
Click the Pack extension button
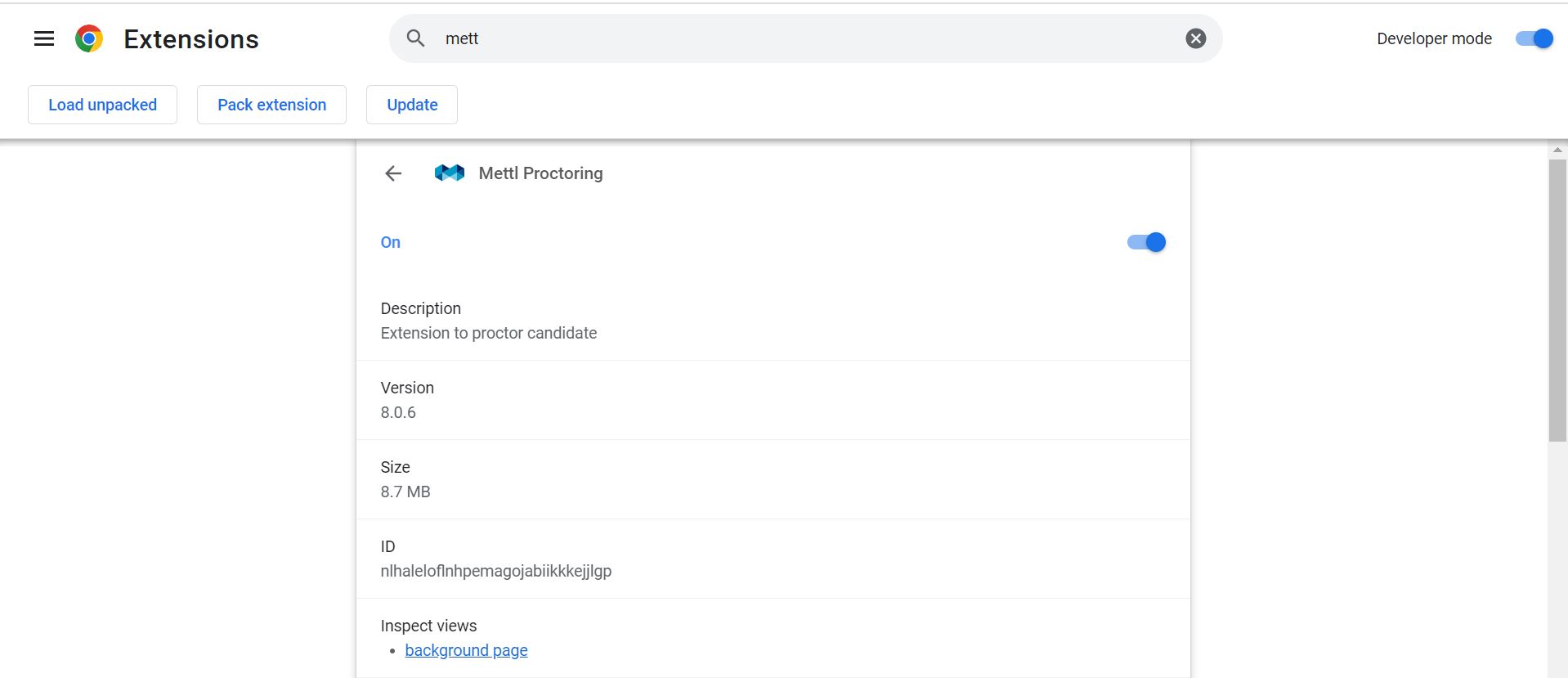coord(271,105)
